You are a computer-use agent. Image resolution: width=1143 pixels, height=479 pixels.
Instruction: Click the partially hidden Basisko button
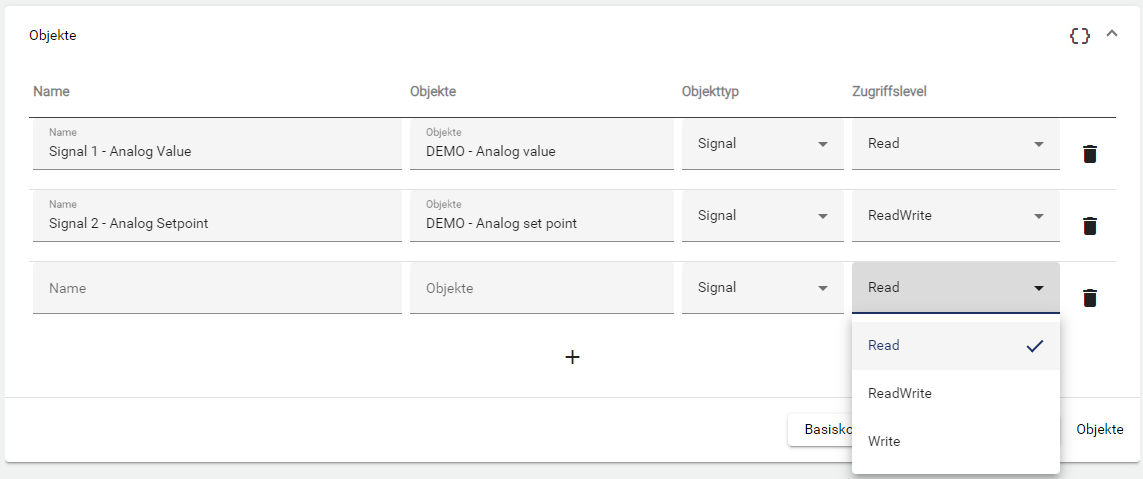pyautogui.click(x=820, y=430)
